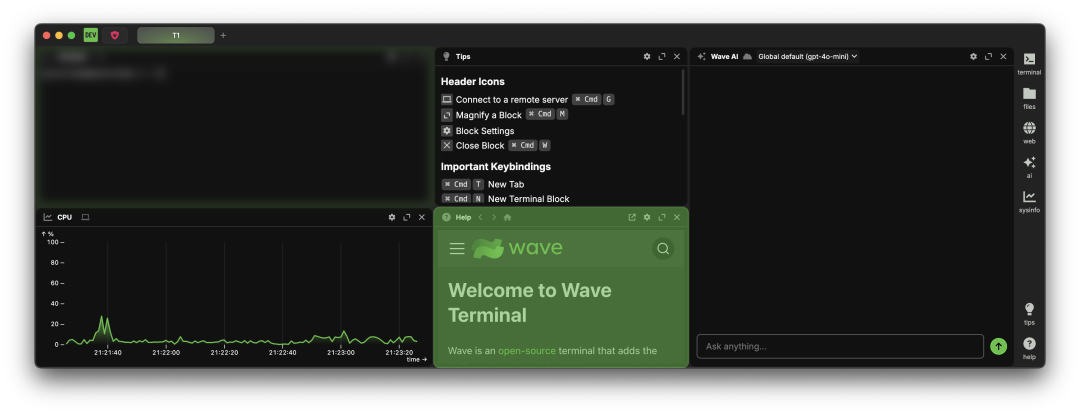
Task: Focus the Ask anything input field
Action: [x=840, y=346]
